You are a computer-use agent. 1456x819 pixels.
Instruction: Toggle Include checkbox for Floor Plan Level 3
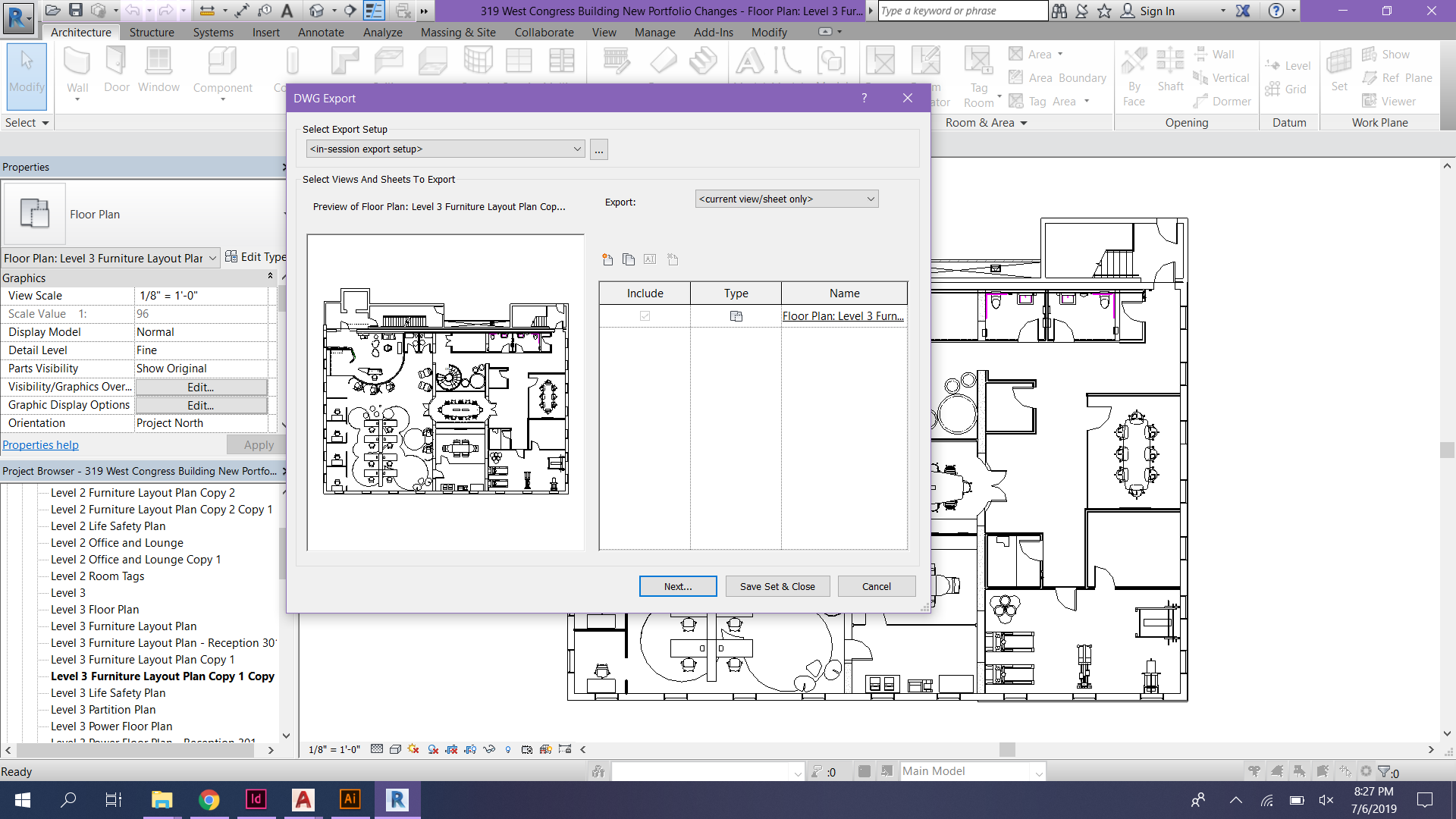[645, 315]
